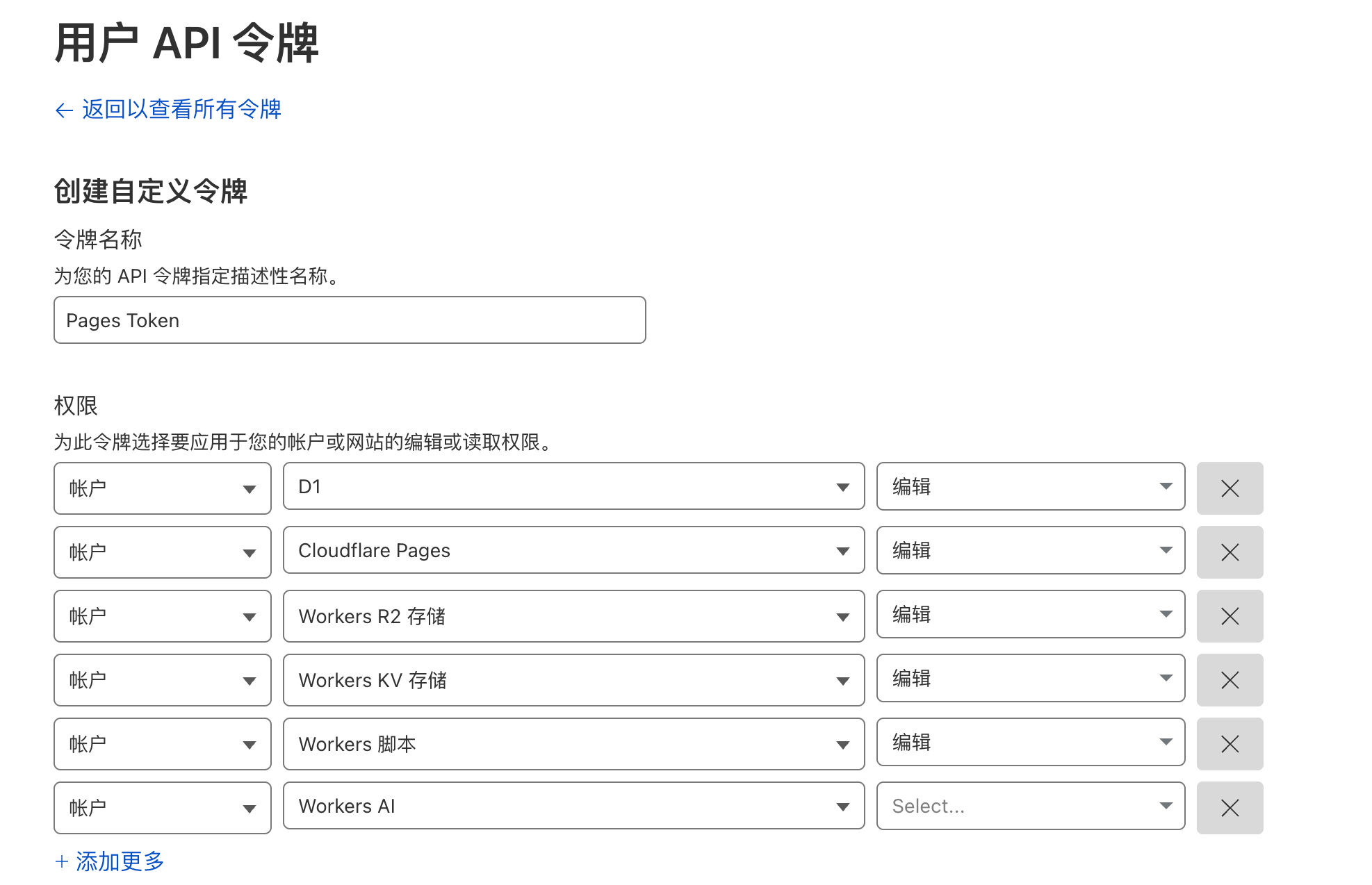Viewport: 1372px width, 885px height.
Task: Remove the Workers R2 存储 permission row
Action: pos(1229,616)
